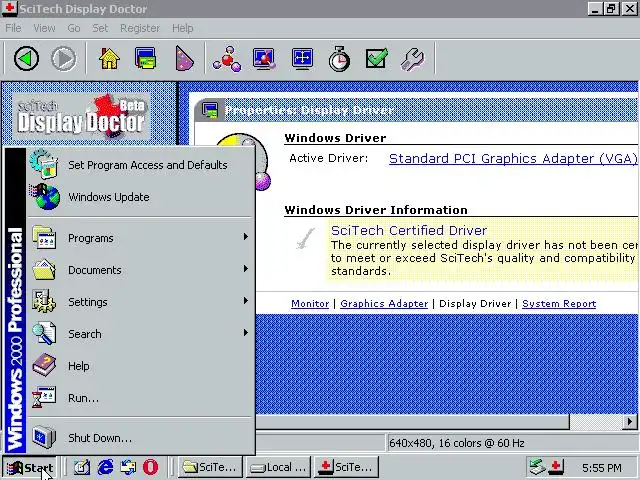
Task: Click the network tray icon
Action: [537, 467]
